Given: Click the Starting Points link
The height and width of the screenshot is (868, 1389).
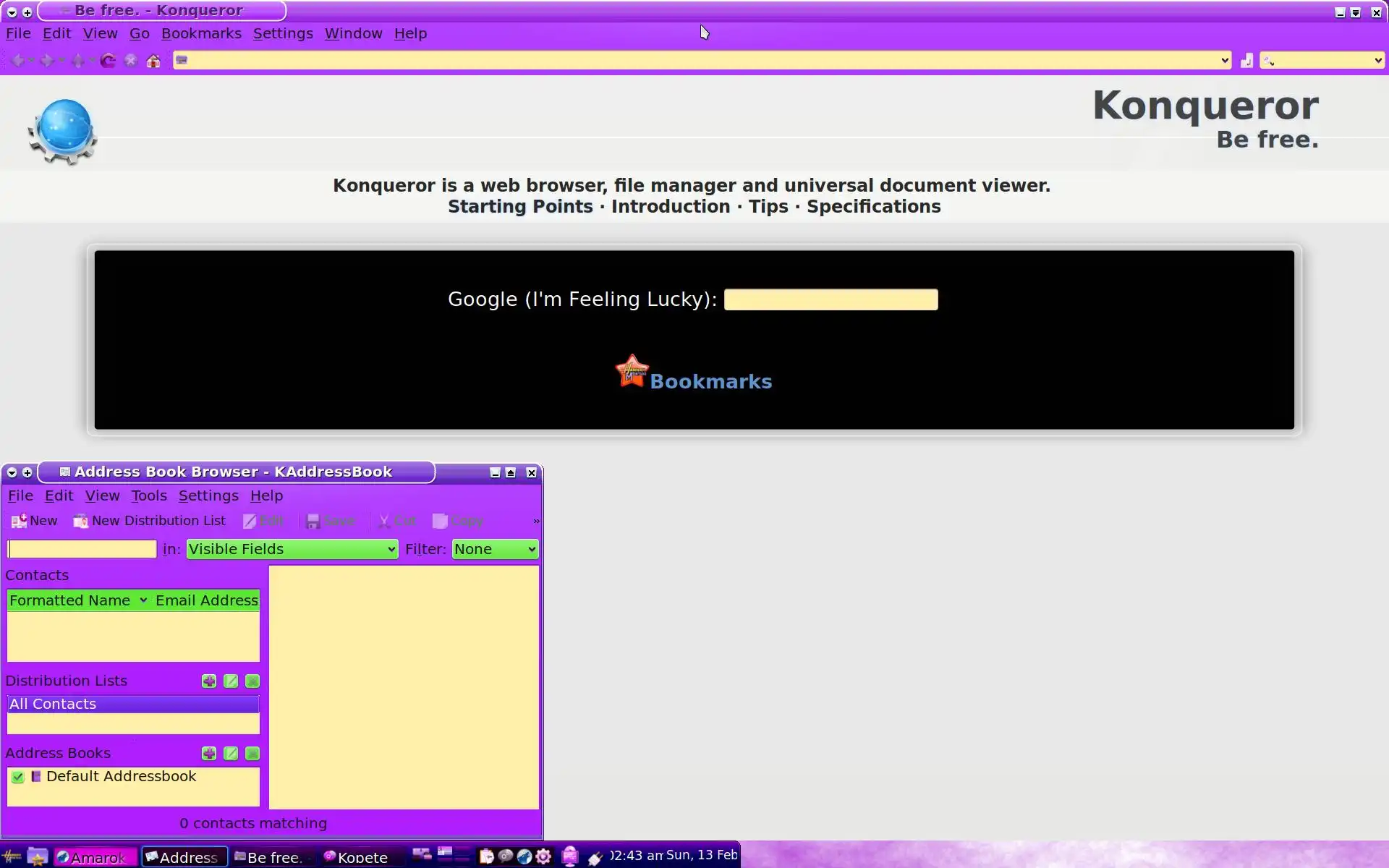Looking at the screenshot, I should [520, 207].
